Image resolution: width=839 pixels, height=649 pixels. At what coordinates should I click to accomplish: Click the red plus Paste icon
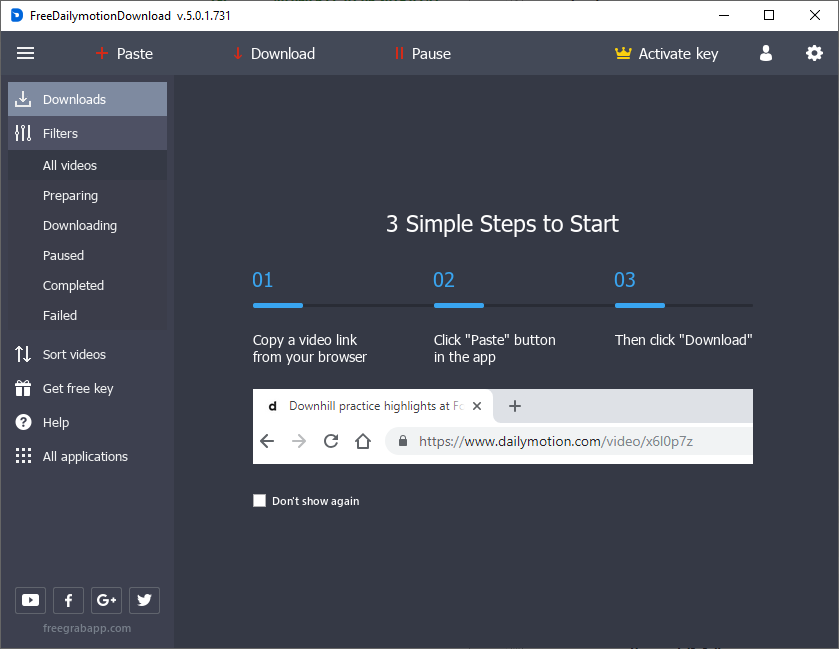[x=102, y=53]
